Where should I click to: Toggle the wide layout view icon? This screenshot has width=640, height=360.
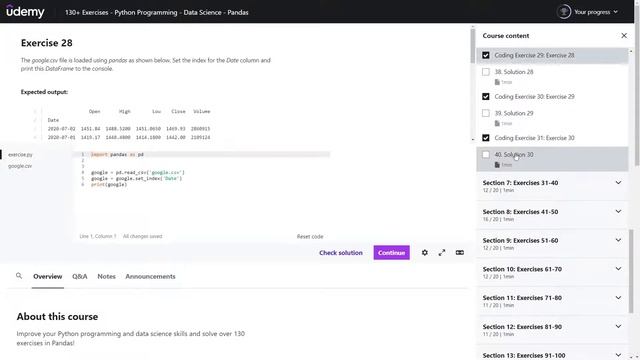[460, 253]
